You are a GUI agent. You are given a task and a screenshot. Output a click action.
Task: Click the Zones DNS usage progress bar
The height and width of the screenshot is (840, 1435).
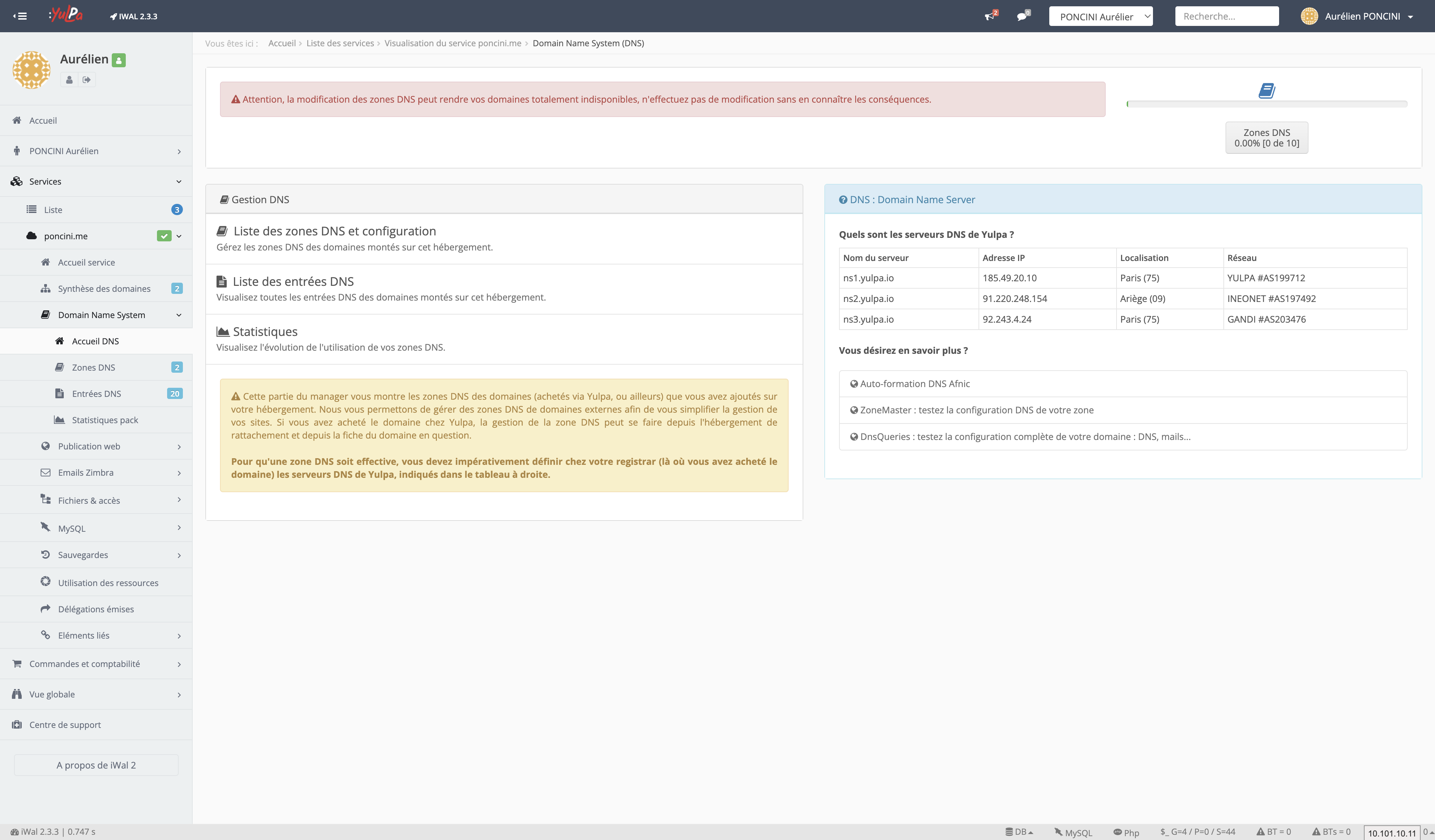[x=1266, y=104]
